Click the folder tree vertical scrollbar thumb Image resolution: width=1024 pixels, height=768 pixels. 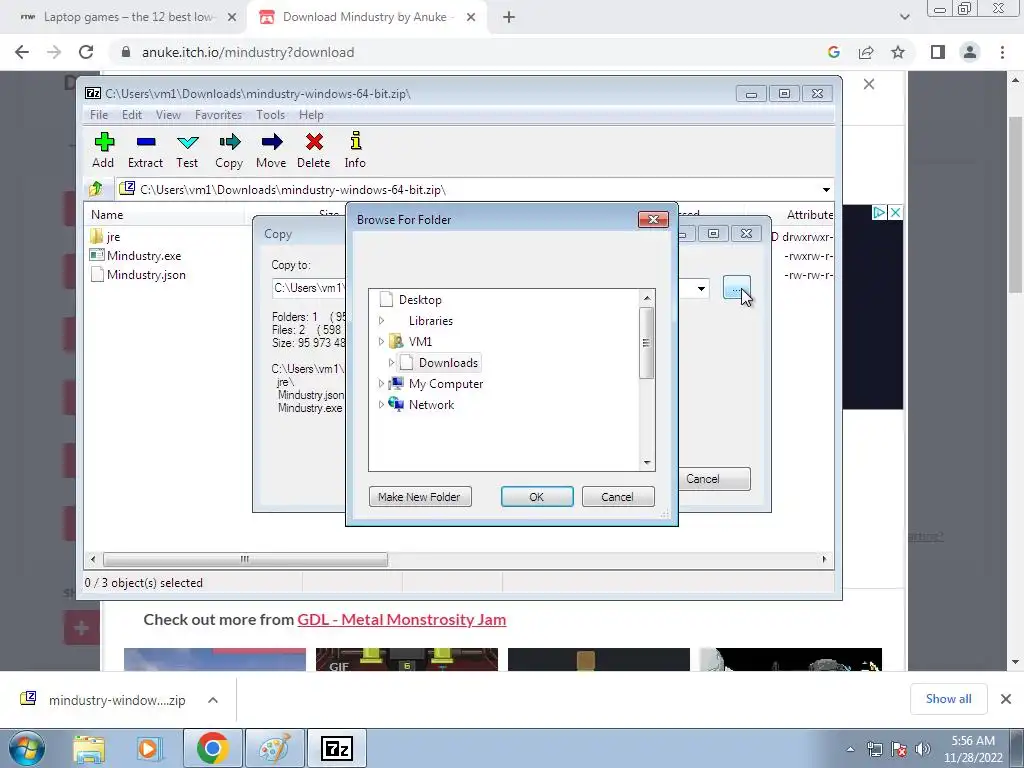click(646, 343)
